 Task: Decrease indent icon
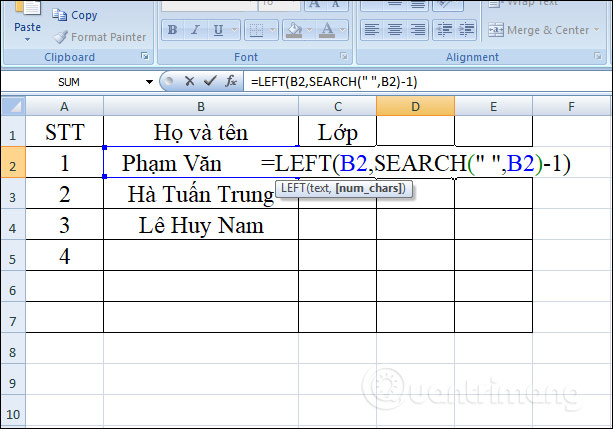(444, 30)
